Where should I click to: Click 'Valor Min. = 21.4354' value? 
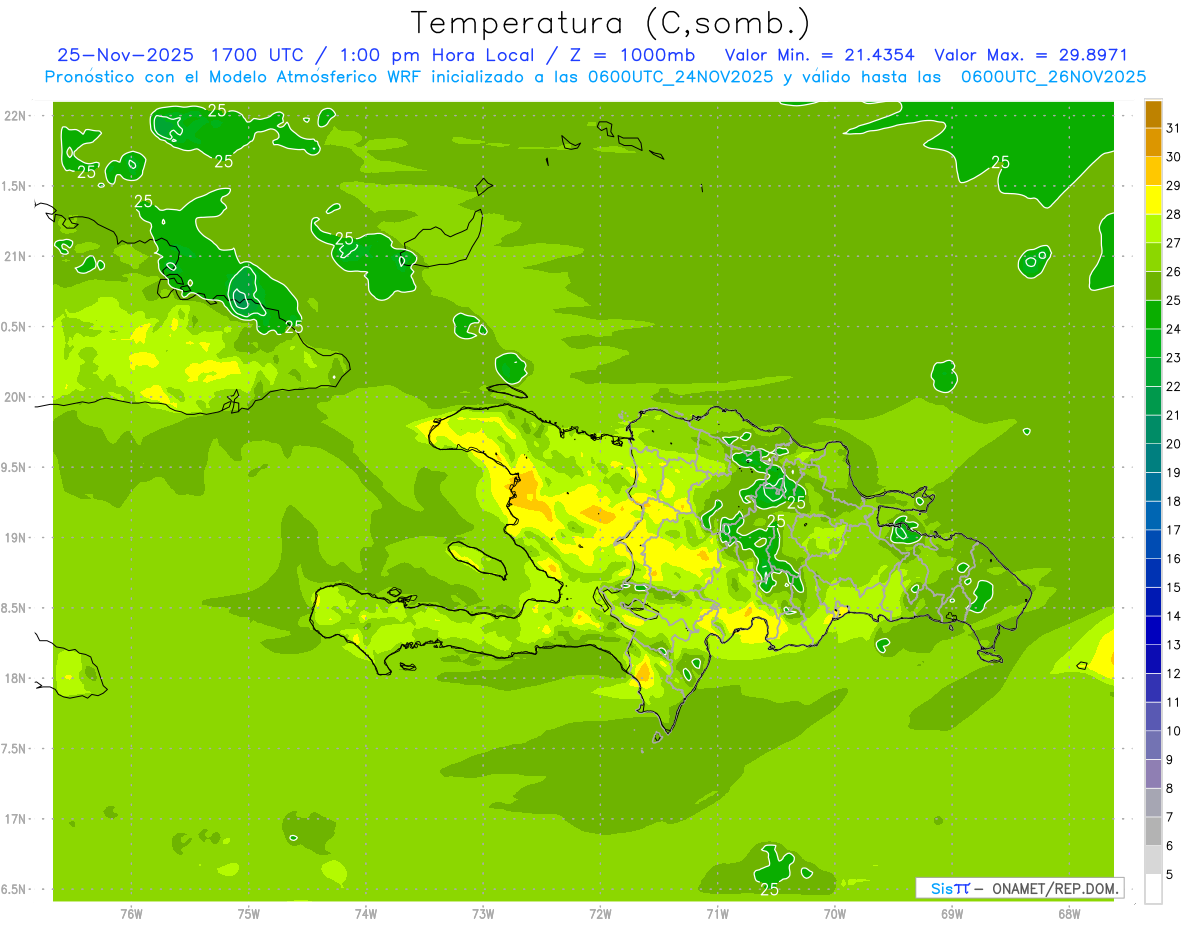click(820, 55)
